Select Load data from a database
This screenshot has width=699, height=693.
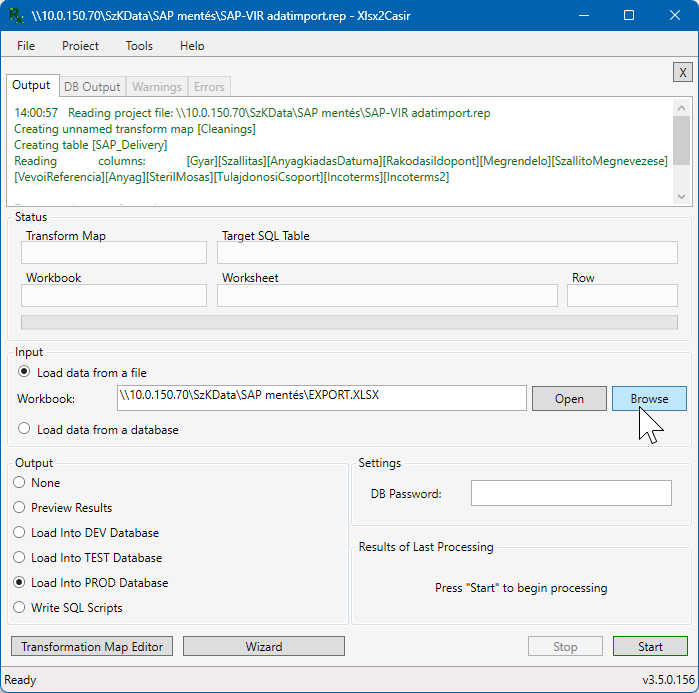click(98, 430)
